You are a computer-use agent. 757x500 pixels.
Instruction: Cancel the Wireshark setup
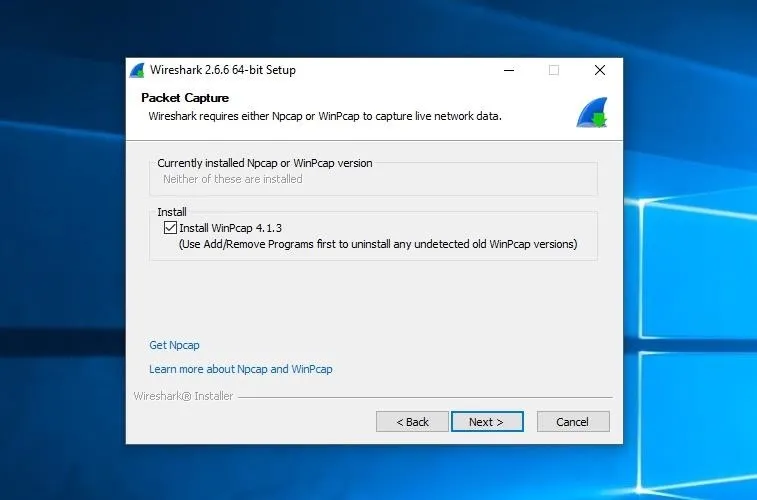pyautogui.click(x=573, y=422)
